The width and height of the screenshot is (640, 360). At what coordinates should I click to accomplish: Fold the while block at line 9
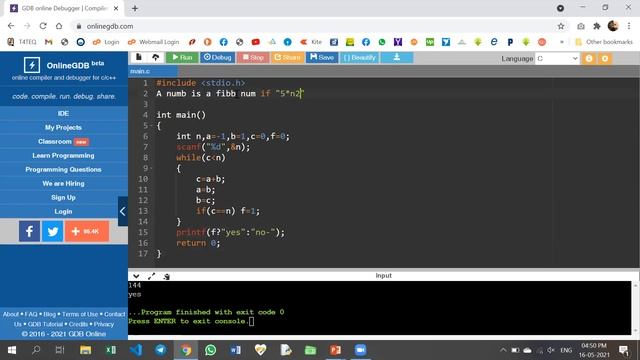151,168
